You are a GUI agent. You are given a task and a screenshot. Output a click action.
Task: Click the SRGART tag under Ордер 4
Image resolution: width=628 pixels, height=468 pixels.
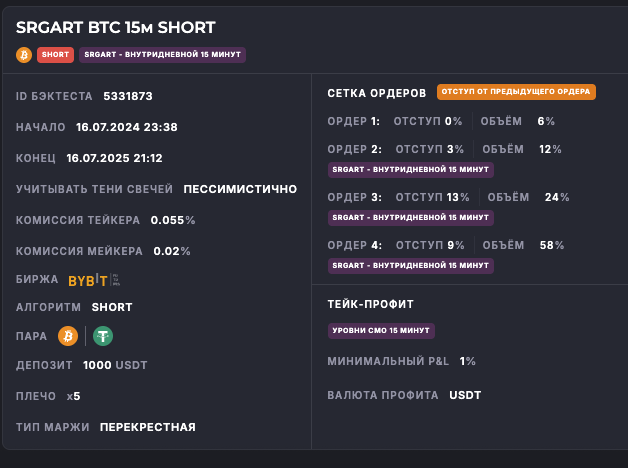tap(410, 265)
